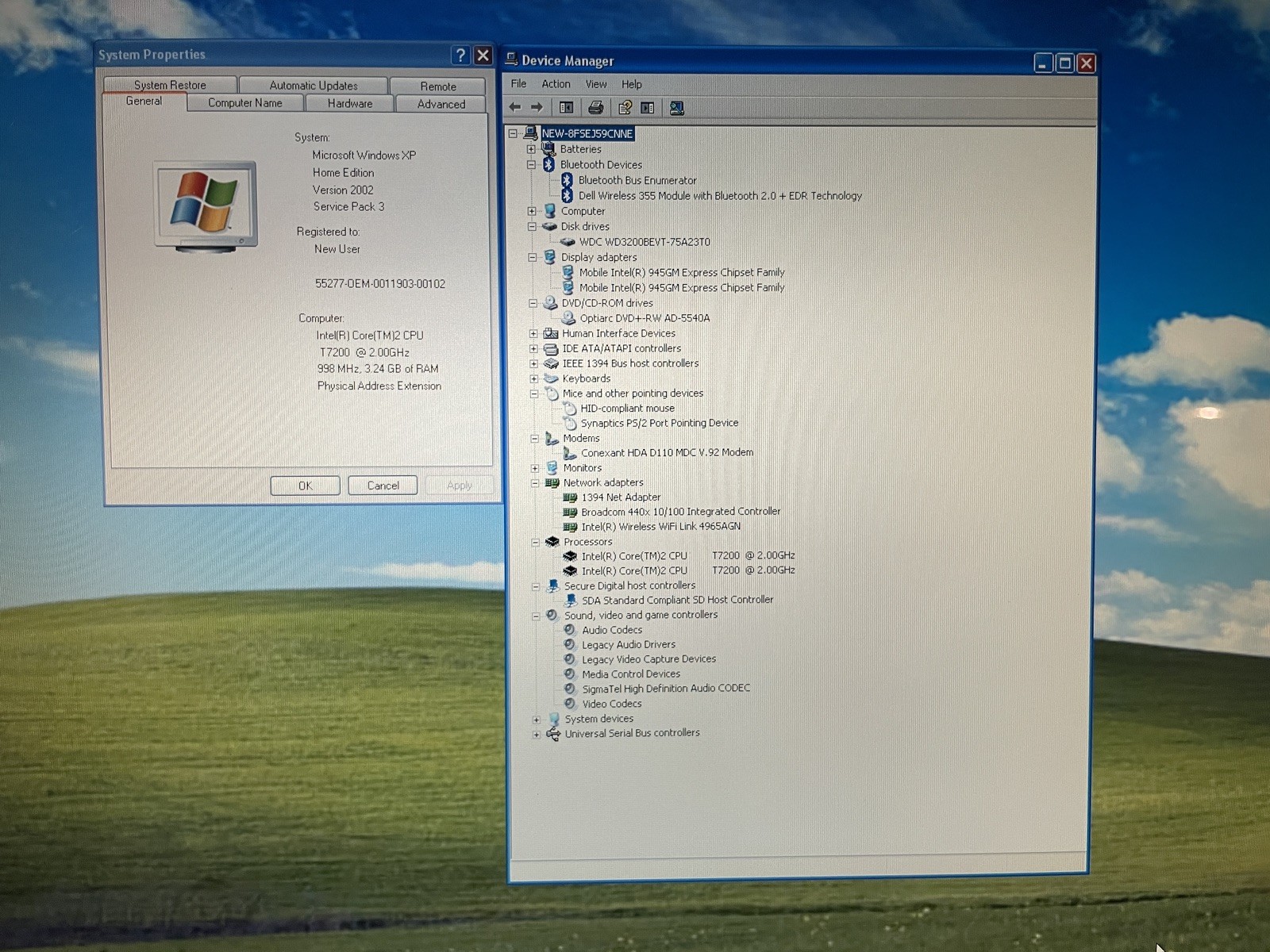Click the Universal Serial Bus controllers icon
Image resolution: width=1270 pixels, height=952 pixels.
pos(553,734)
